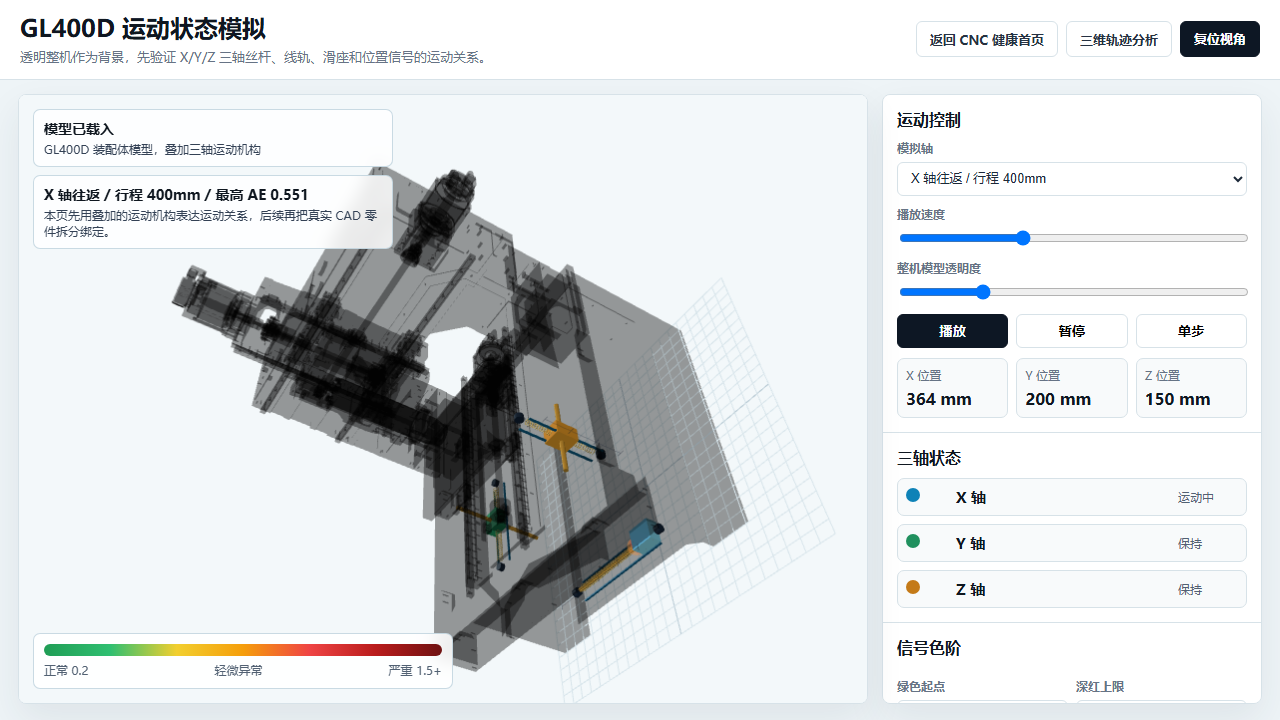Click the X 轴往返 行程 400mm info card
1280x720 pixels.
[213, 212]
